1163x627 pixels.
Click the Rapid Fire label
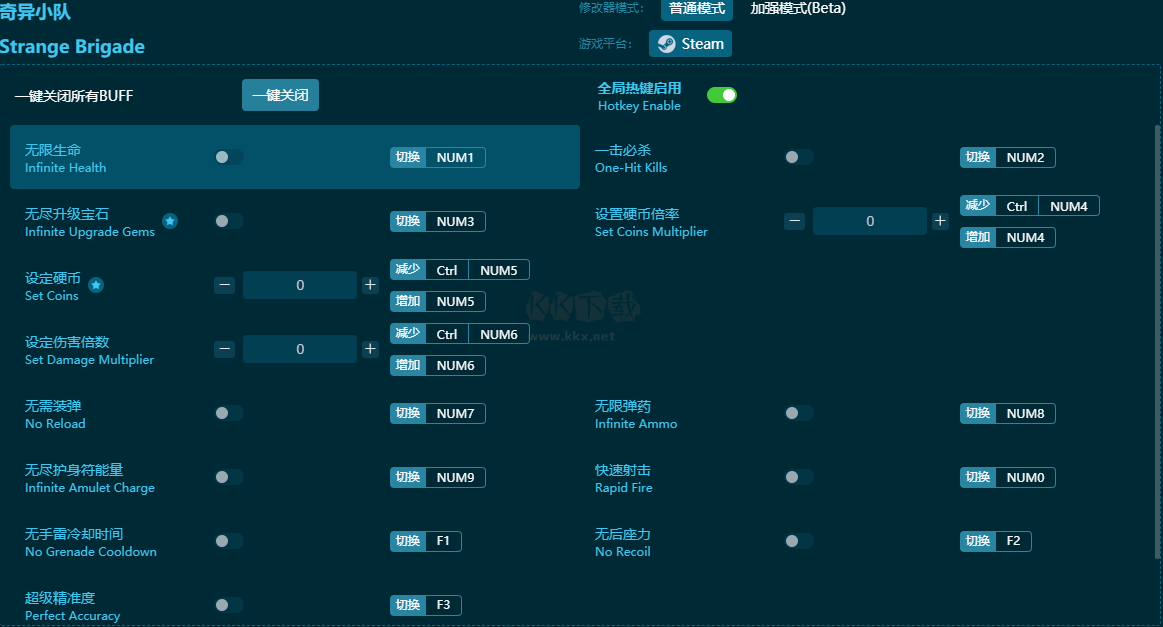624,488
